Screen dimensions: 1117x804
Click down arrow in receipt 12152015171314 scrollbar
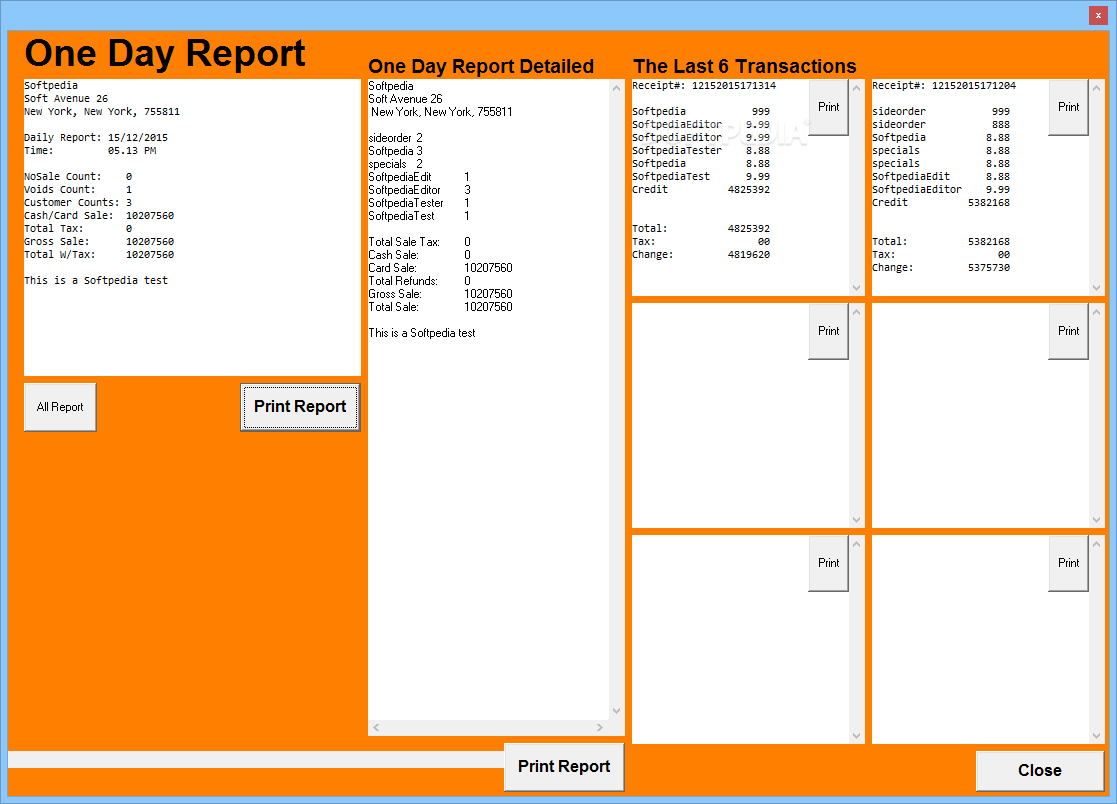click(x=856, y=288)
